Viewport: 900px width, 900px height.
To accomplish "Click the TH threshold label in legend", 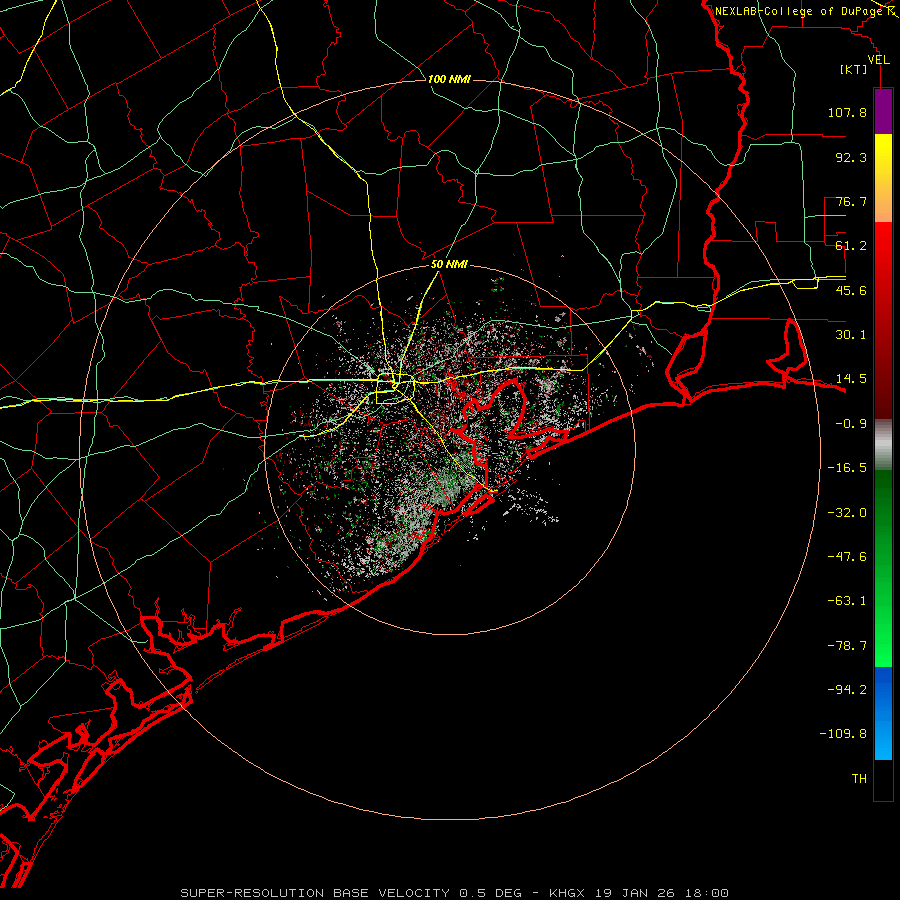I will click(x=859, y=779).
